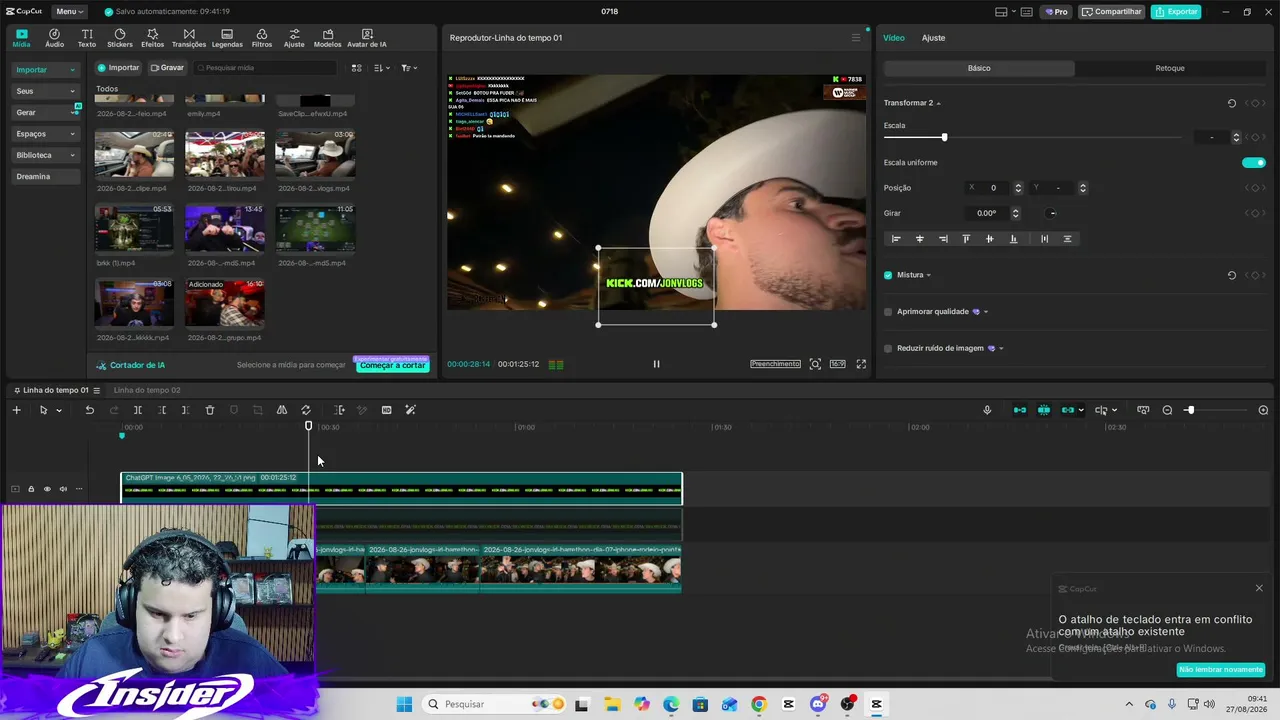This screenshot has height=720, width=1280.
Task: Click Começar a cortar button
Action: coord(393,366)
